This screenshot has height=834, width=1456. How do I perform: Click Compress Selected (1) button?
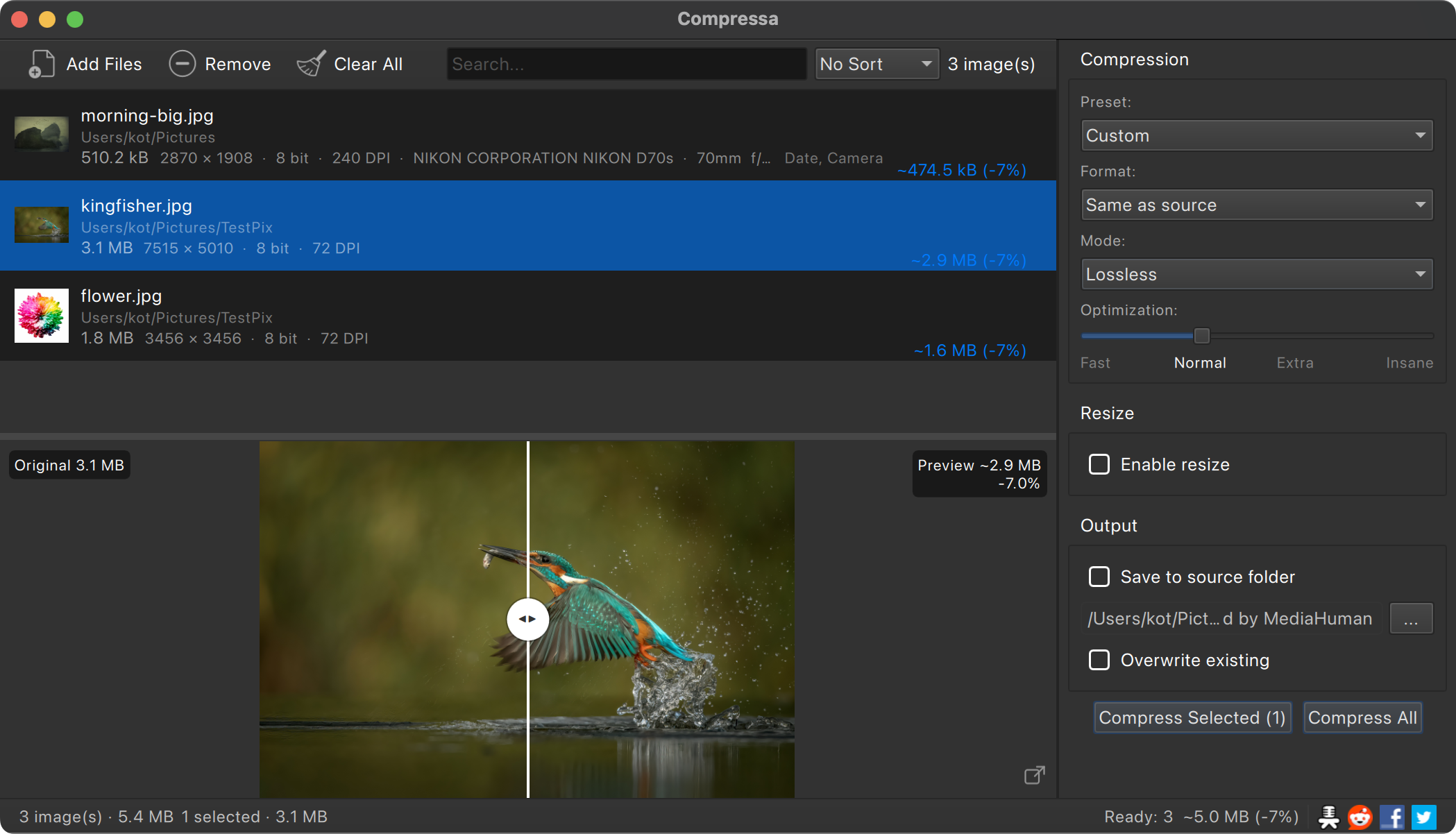1192,717
